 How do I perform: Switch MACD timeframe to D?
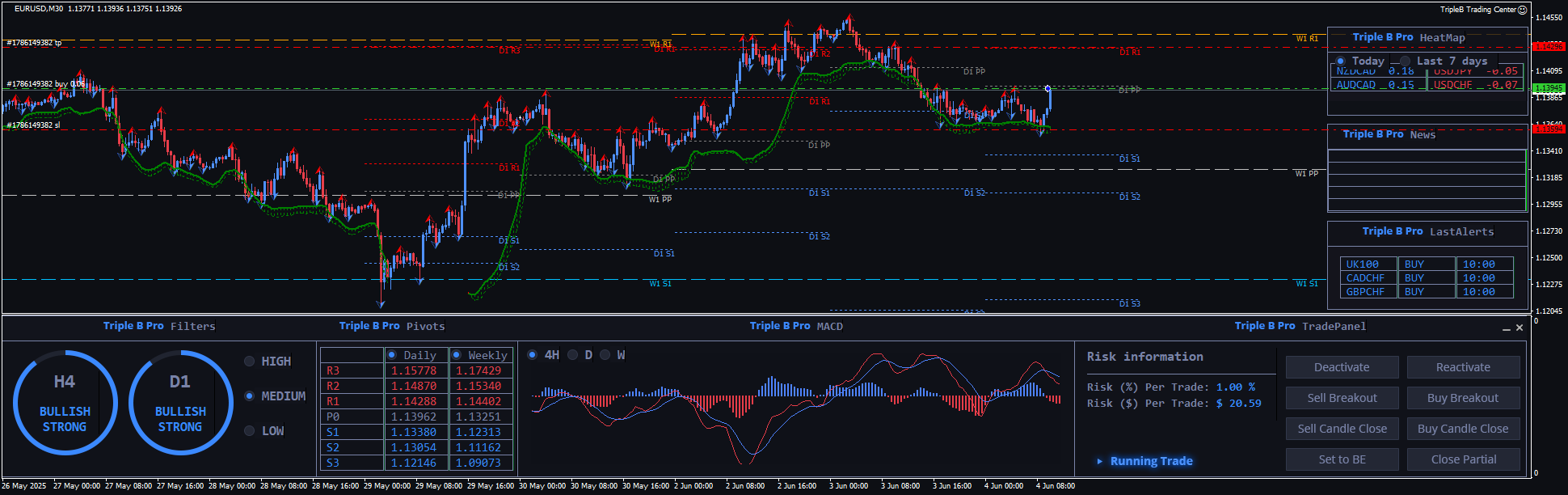point(573,355)
